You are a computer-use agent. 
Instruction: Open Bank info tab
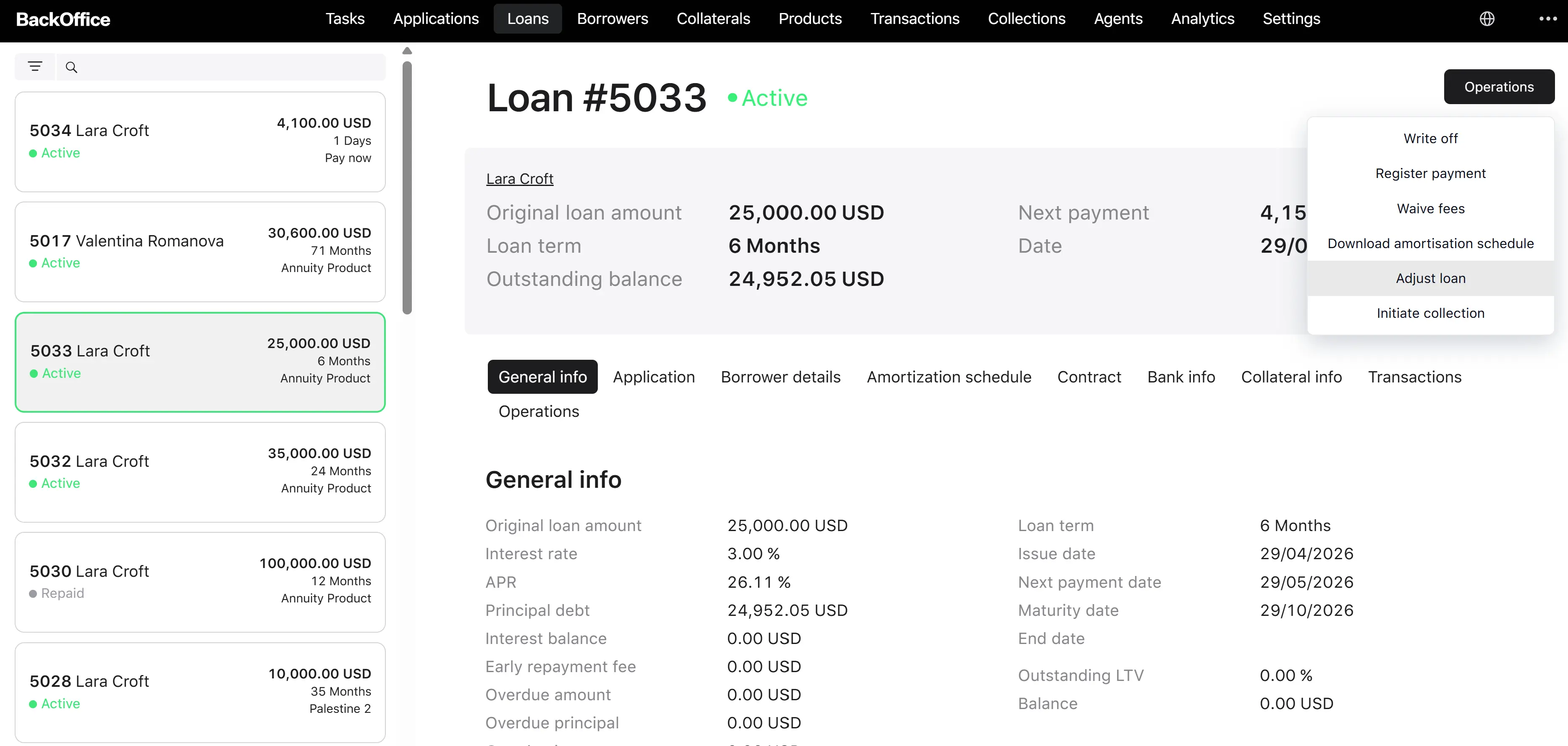coord(1181,377)
